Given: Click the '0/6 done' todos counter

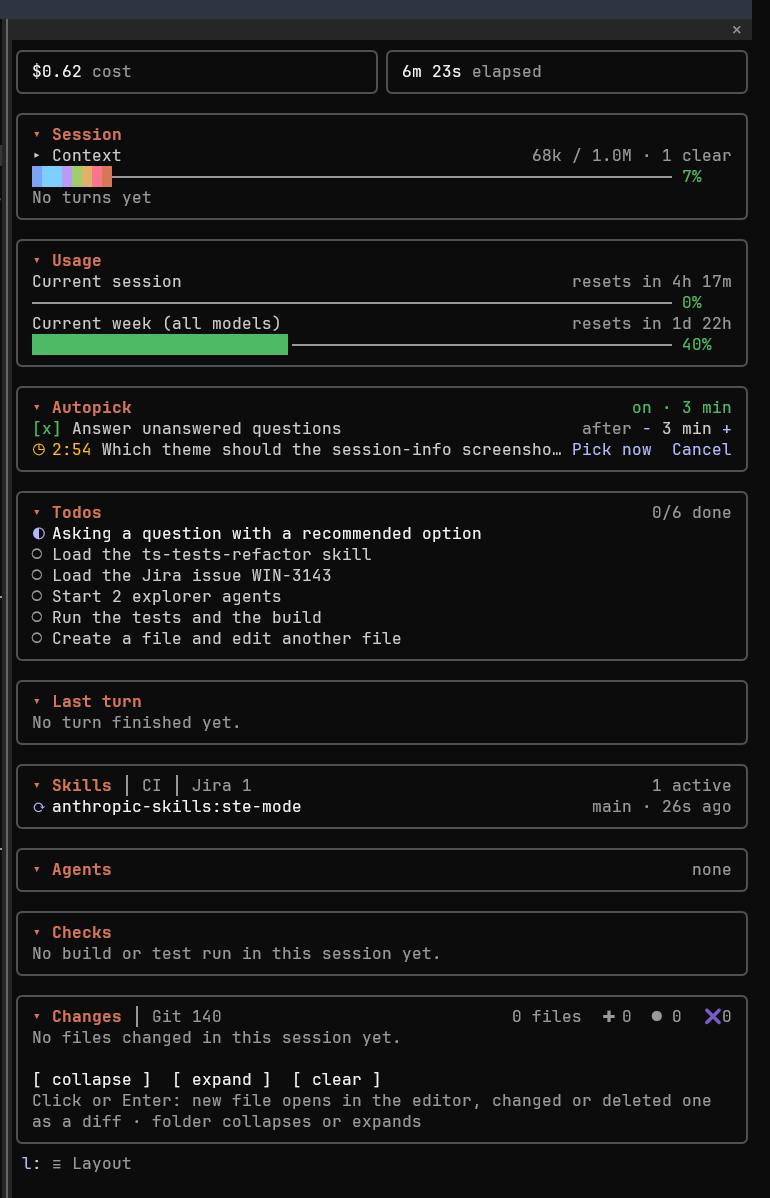Looking at the screenshot, I should point(692,513).
